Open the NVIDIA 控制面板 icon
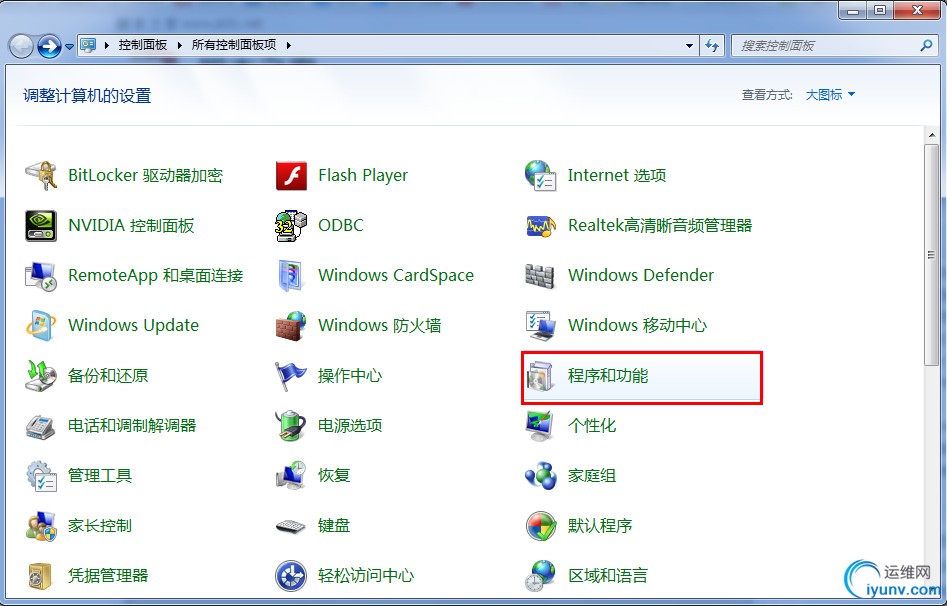 (x=40, y=225)
